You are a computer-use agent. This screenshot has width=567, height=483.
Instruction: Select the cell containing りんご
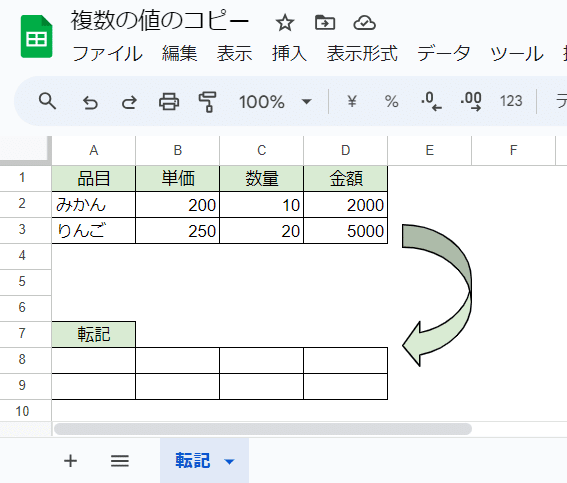tap(94, 231)
